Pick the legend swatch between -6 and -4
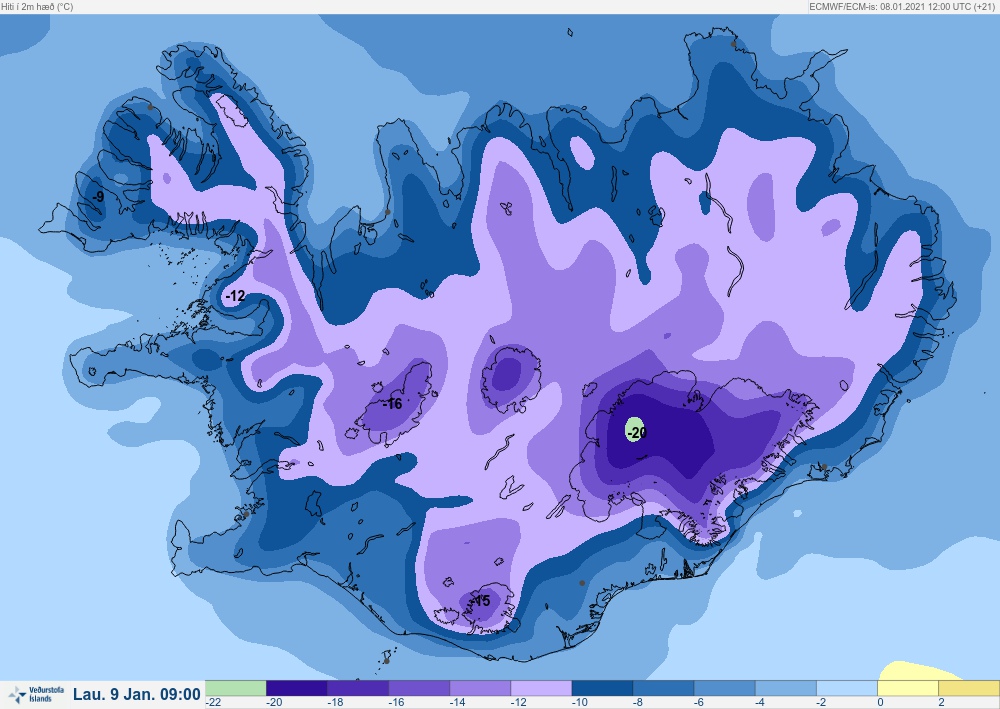This screenshot has width=1000, height=709. pos(725,688)
